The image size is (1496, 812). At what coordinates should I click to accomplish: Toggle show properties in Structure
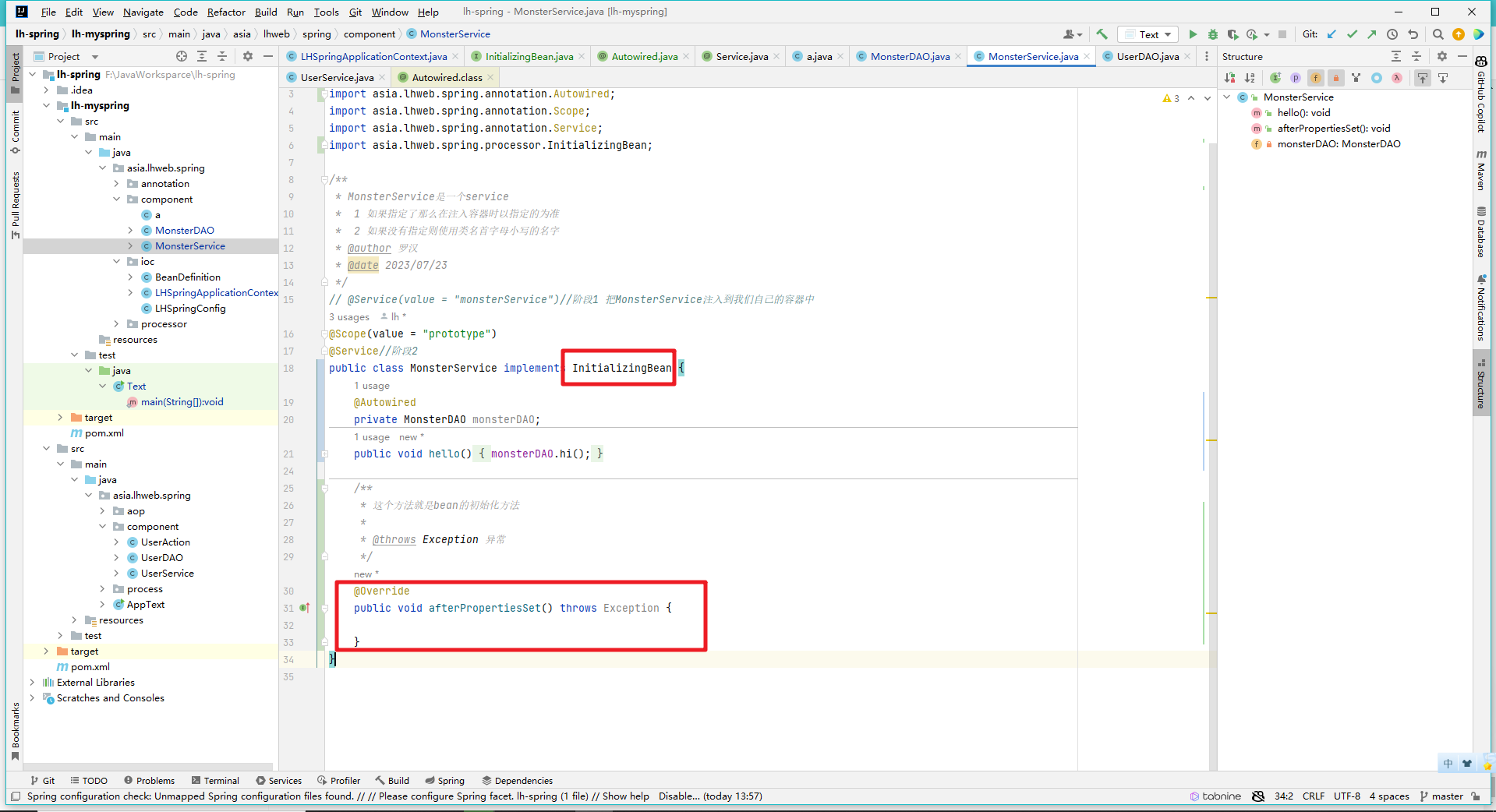pos(1296,78)
